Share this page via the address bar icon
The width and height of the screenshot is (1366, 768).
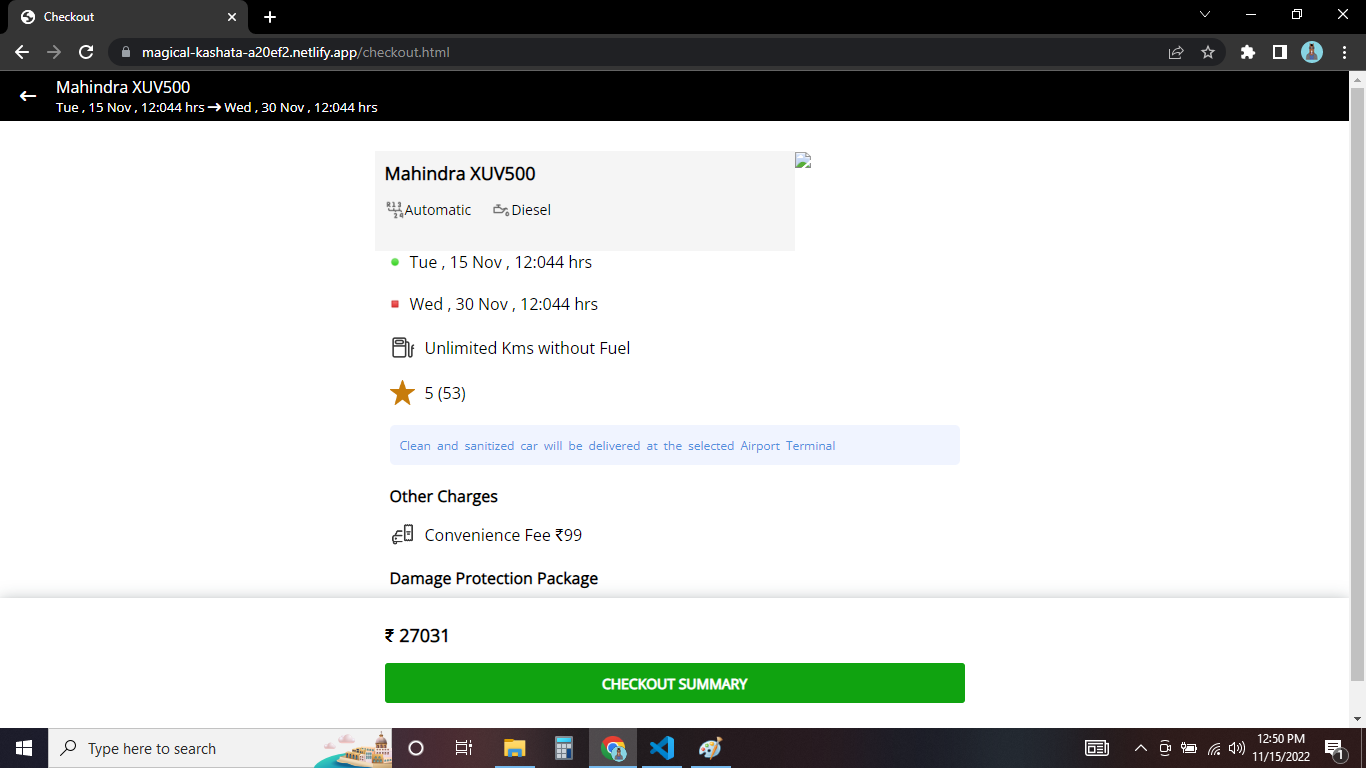coord(1176,52)
